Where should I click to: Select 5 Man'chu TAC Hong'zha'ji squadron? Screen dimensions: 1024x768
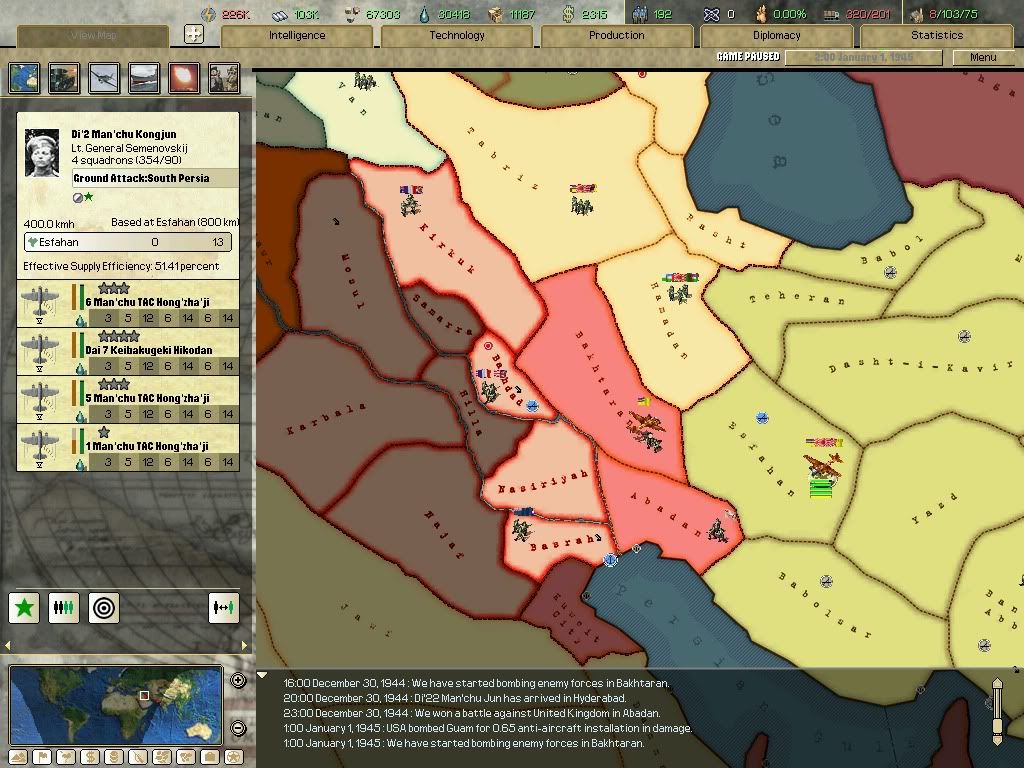[128, 400]
